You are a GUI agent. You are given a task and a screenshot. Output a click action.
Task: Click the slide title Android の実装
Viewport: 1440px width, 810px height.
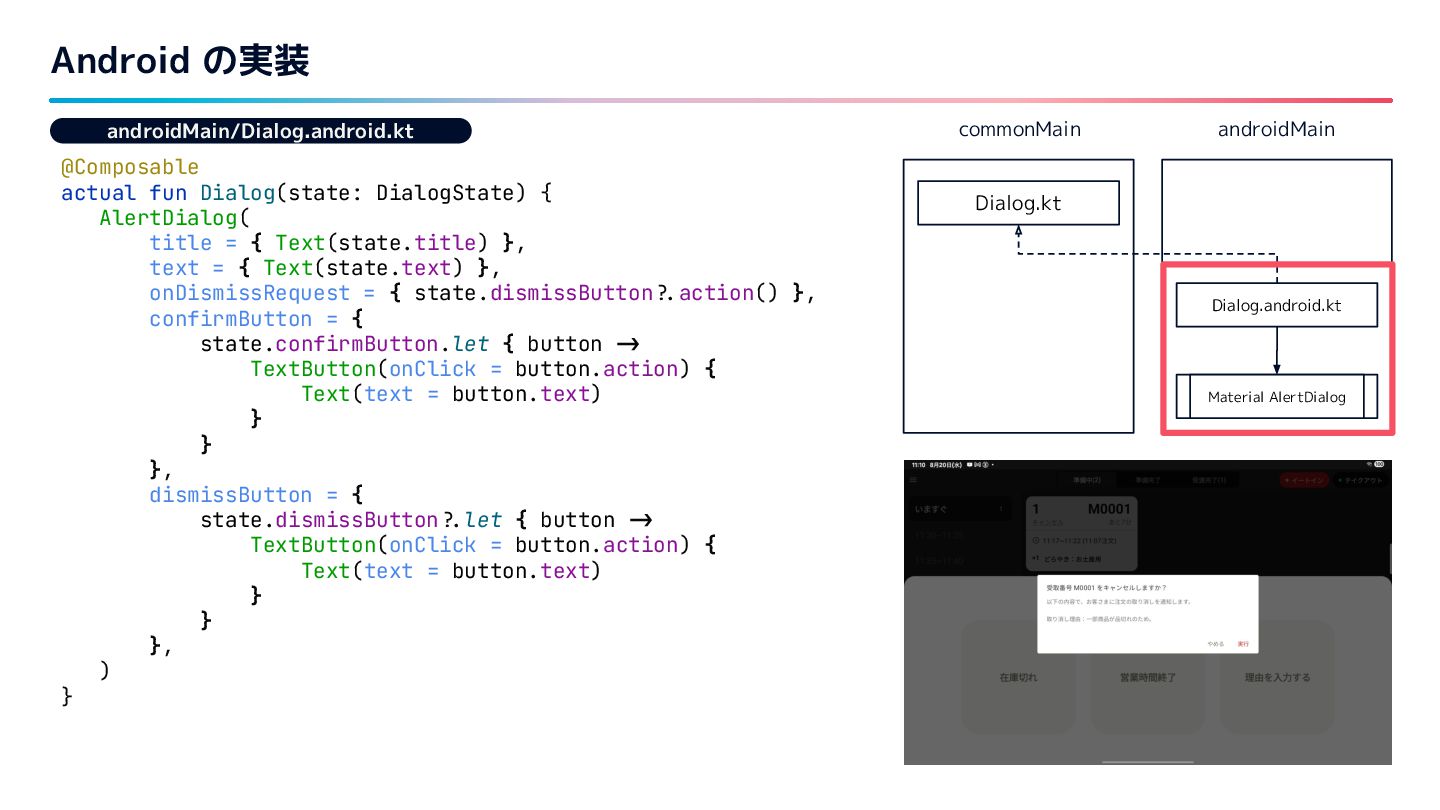point(180,61)
